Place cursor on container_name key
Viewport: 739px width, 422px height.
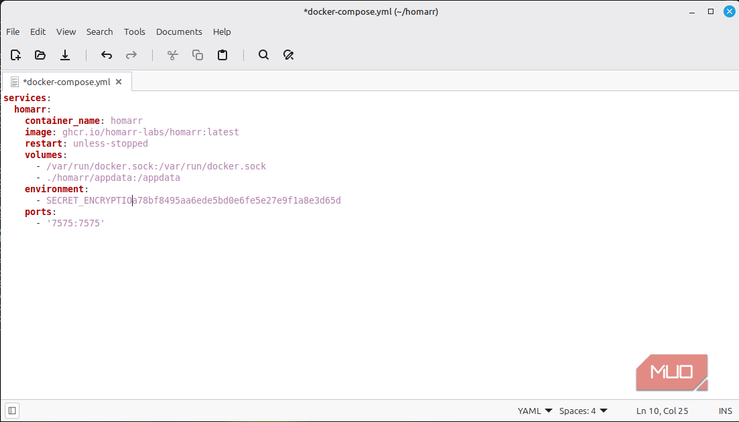click(x=62, y=121)
